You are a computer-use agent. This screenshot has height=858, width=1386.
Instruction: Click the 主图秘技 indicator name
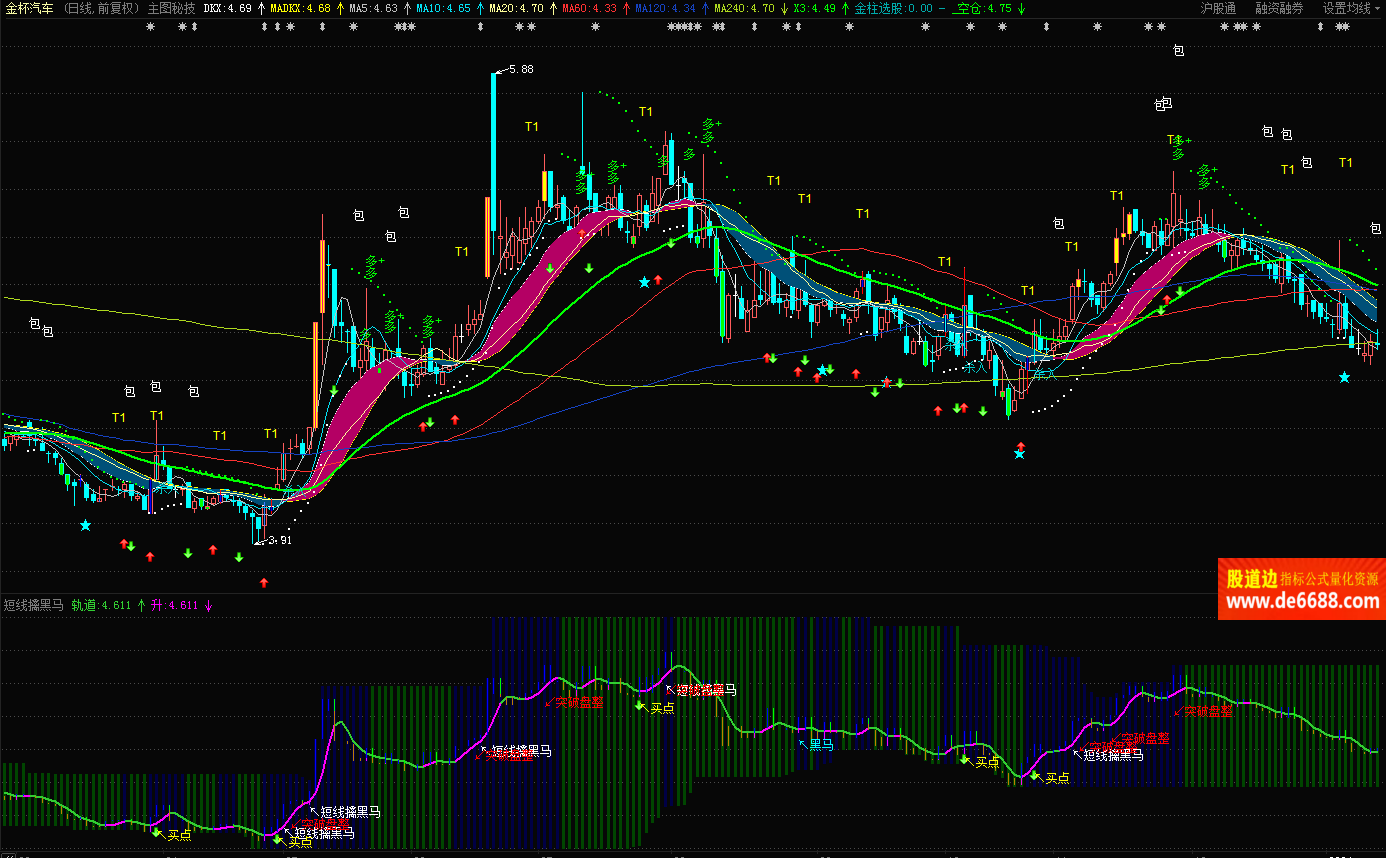click(x=172, y=8)
